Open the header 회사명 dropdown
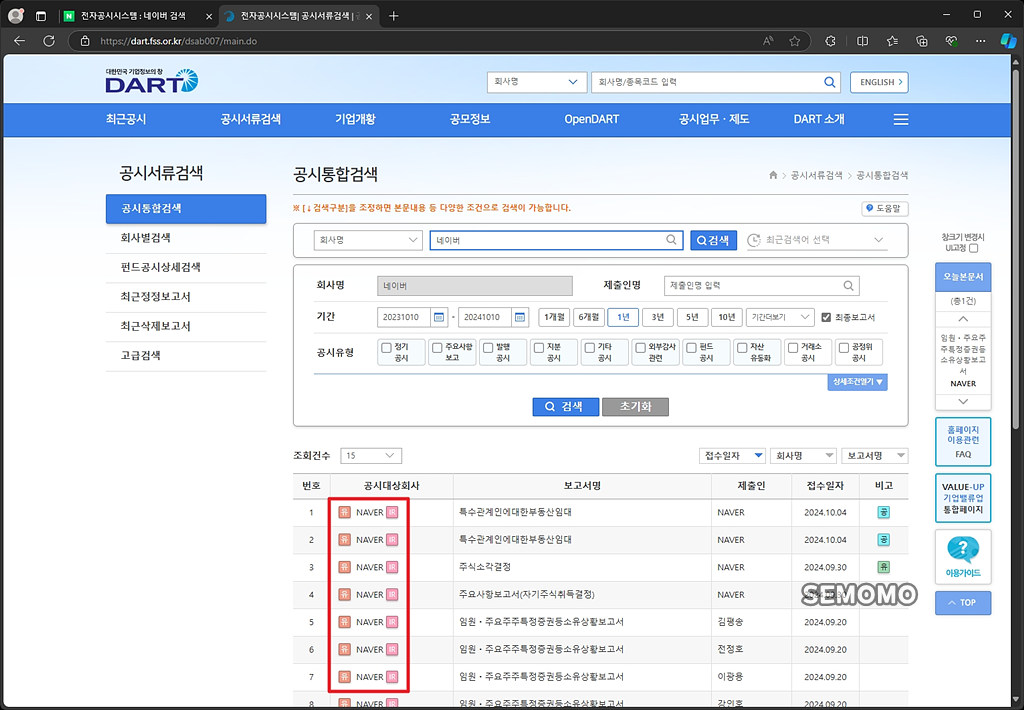 537,82
